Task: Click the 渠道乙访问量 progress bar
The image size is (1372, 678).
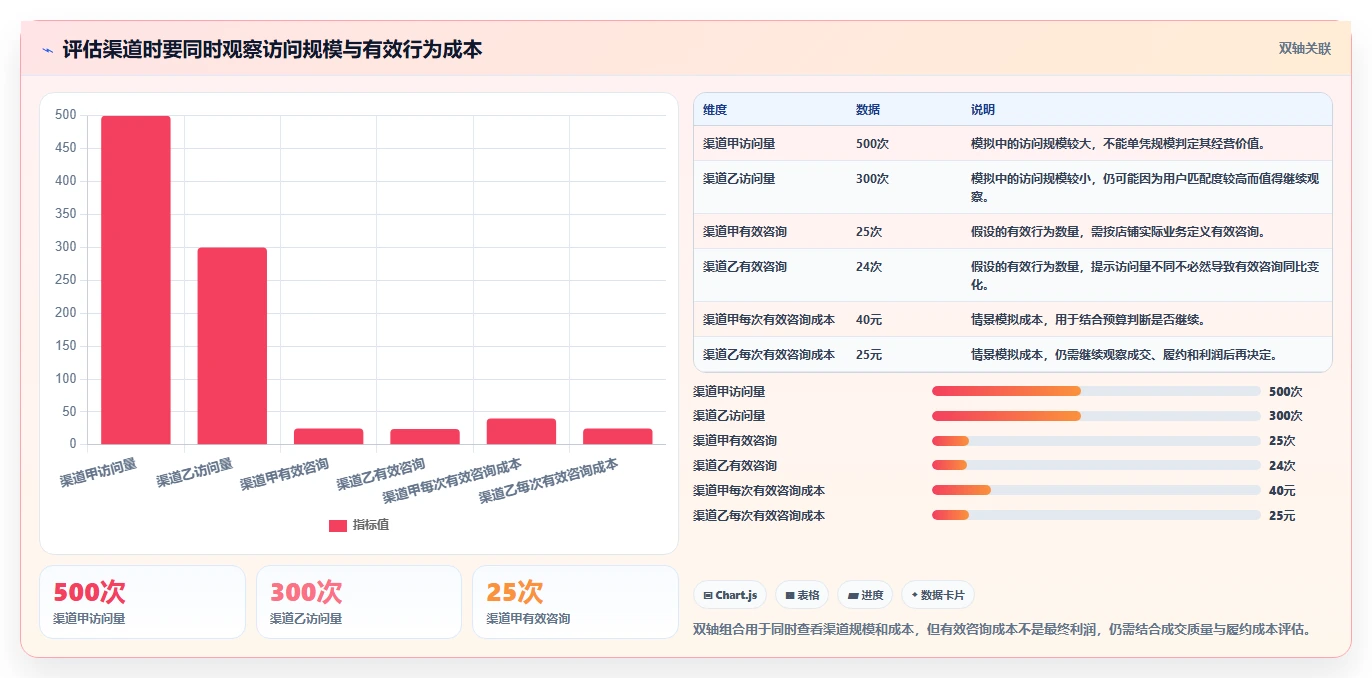Action: 1096,415
